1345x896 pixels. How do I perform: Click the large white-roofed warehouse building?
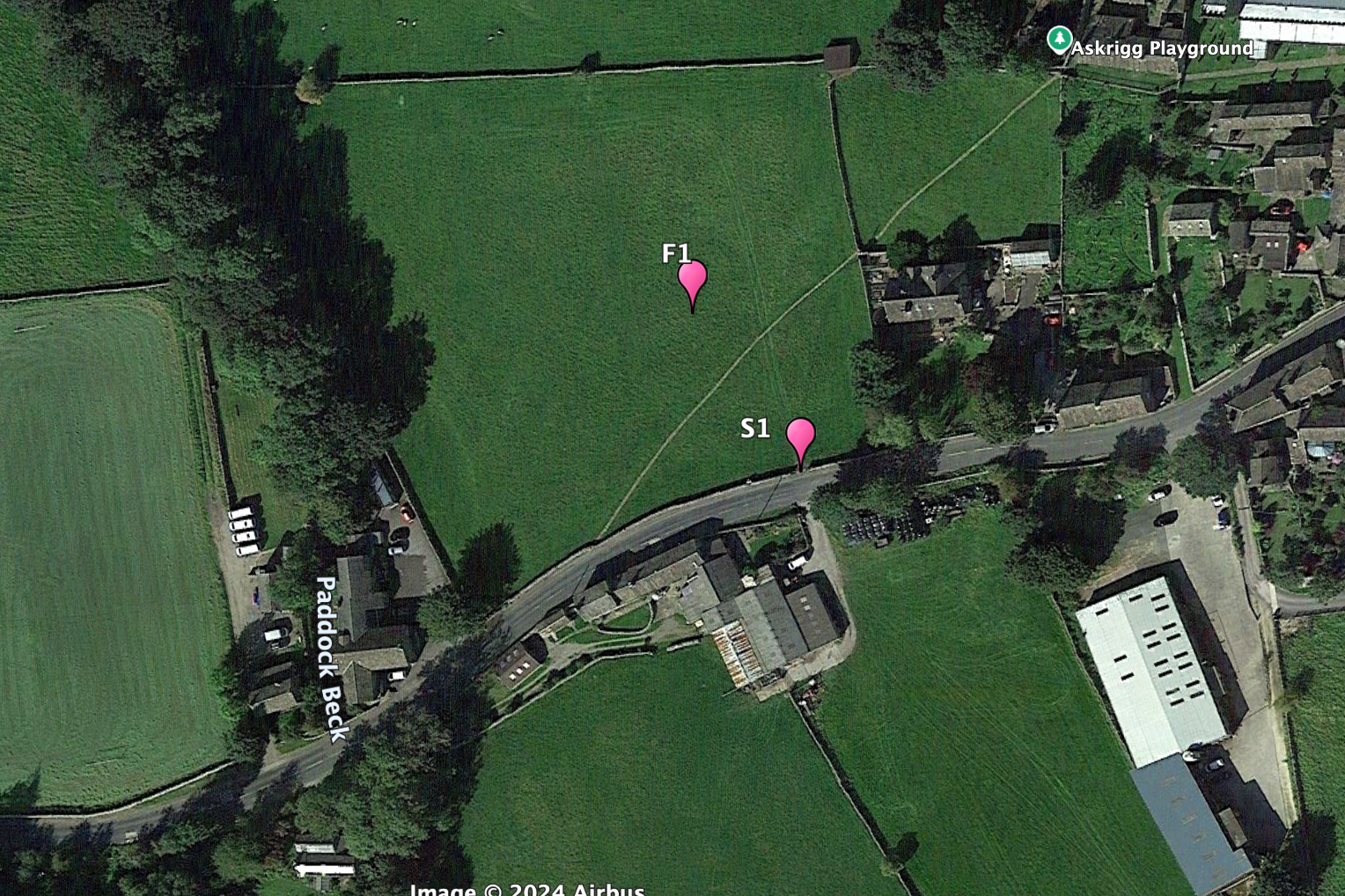(x=1150, y=671)
